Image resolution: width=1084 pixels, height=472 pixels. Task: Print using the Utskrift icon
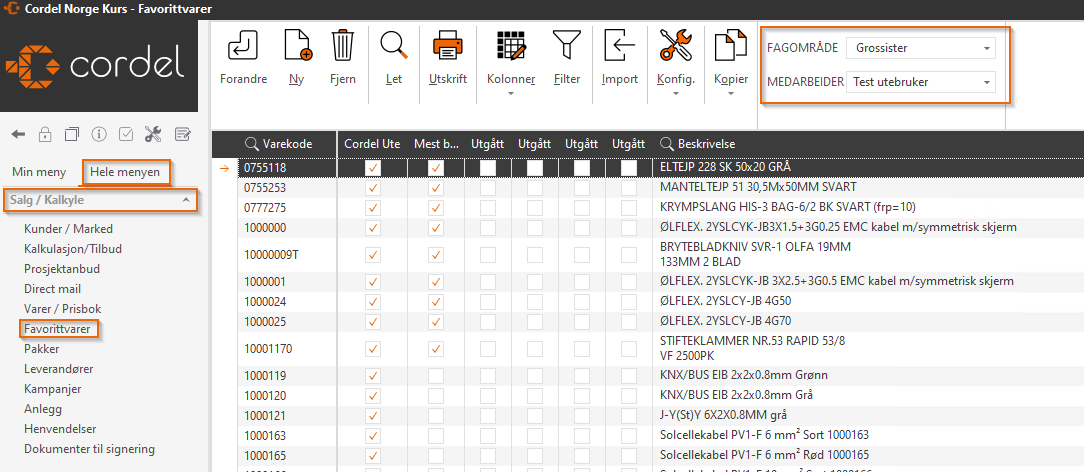(446, 46)
